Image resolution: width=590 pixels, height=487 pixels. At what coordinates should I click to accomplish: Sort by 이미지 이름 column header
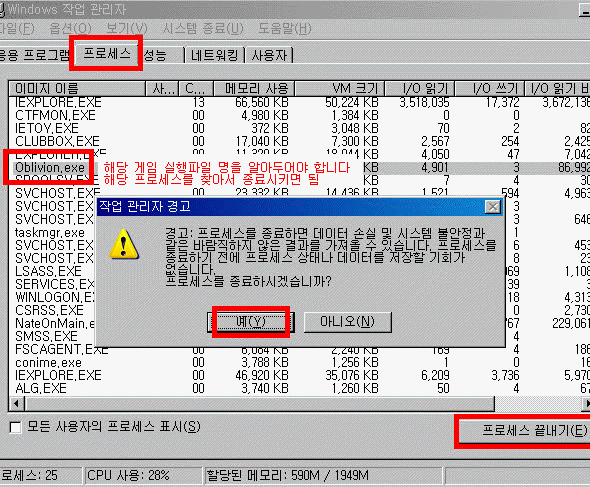click(x=77, y=88)
